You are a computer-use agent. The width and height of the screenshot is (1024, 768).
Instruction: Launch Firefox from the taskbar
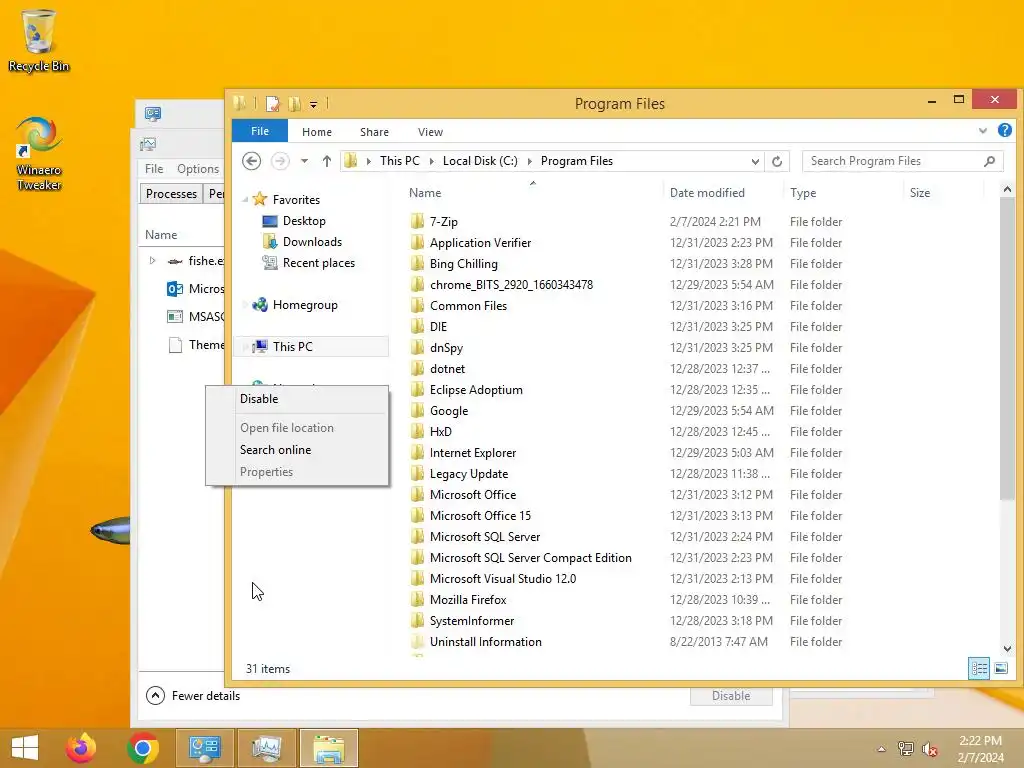coord(81,748)
